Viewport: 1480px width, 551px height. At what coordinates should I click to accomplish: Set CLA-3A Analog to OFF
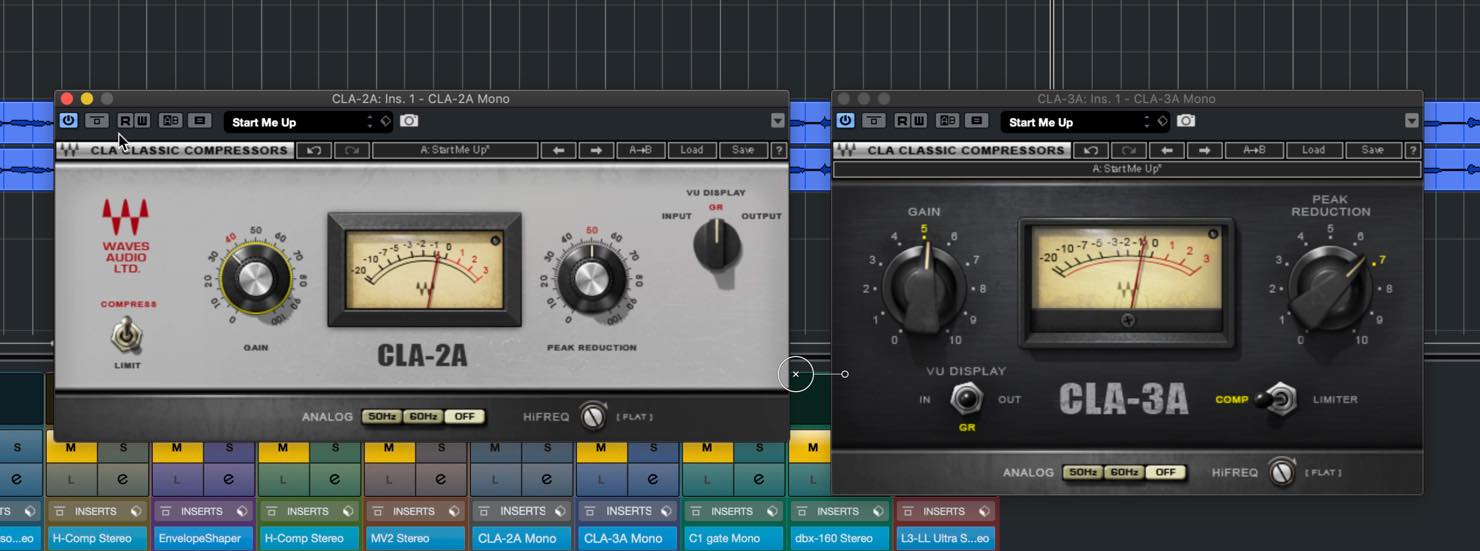[1165, 472]
